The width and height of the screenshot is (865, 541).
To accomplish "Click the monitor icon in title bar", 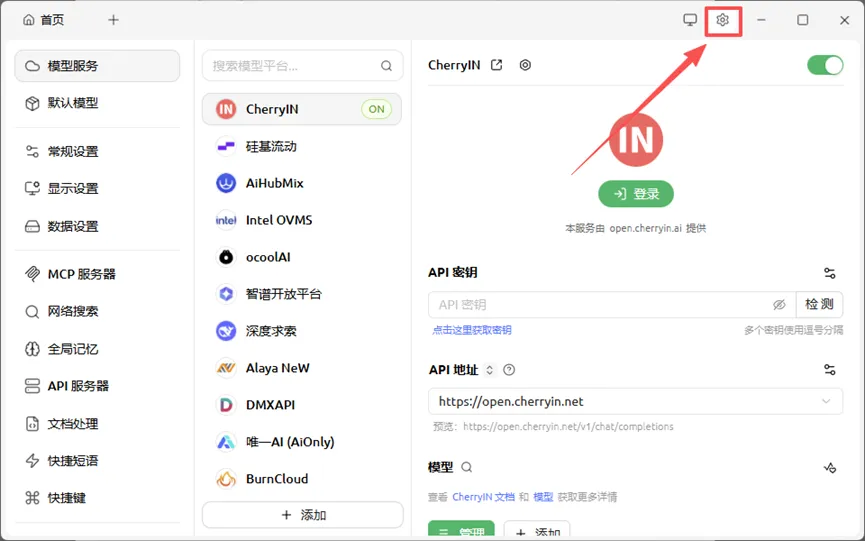I will (x=690, y=20).
